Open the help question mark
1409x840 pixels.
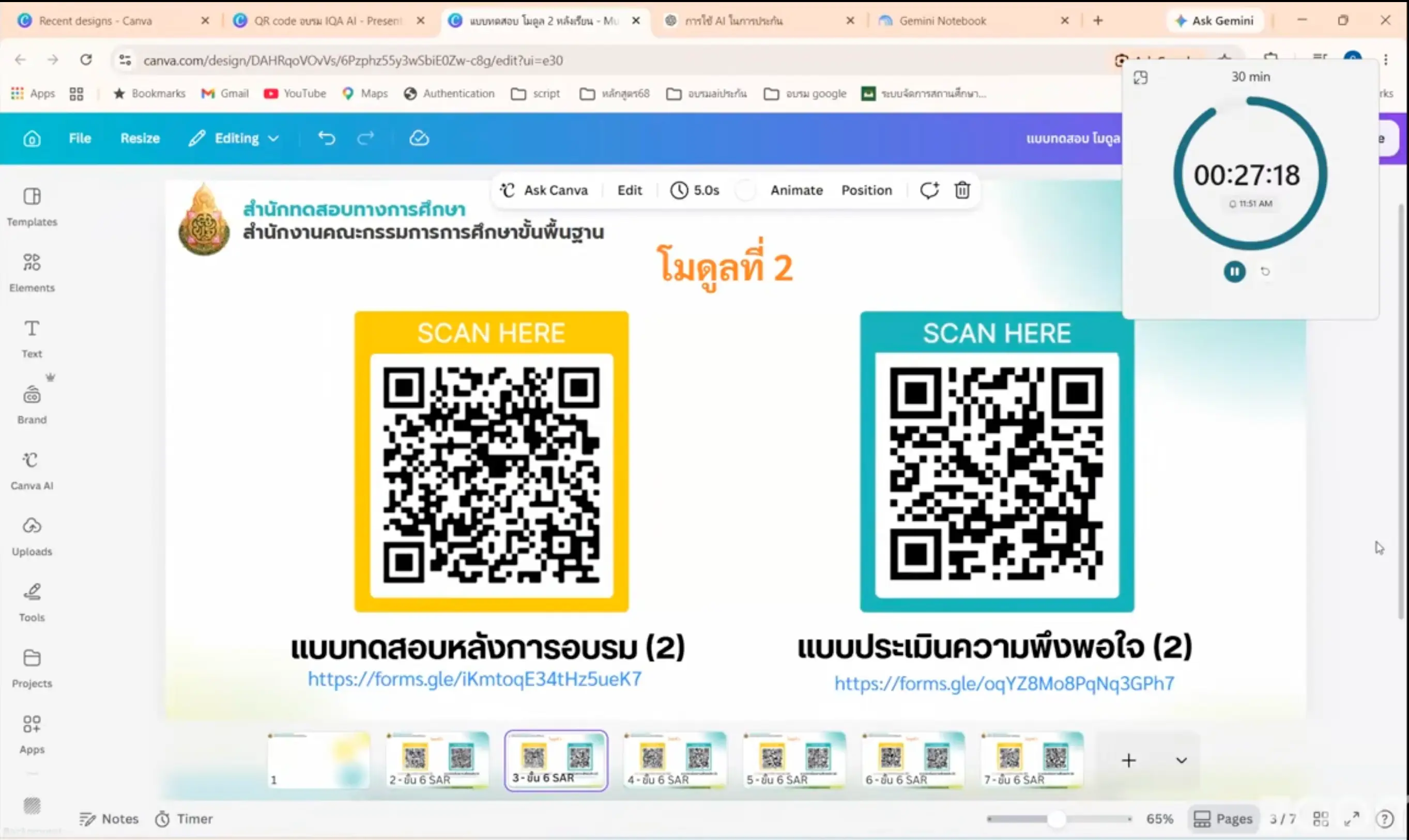(1384, 818)
